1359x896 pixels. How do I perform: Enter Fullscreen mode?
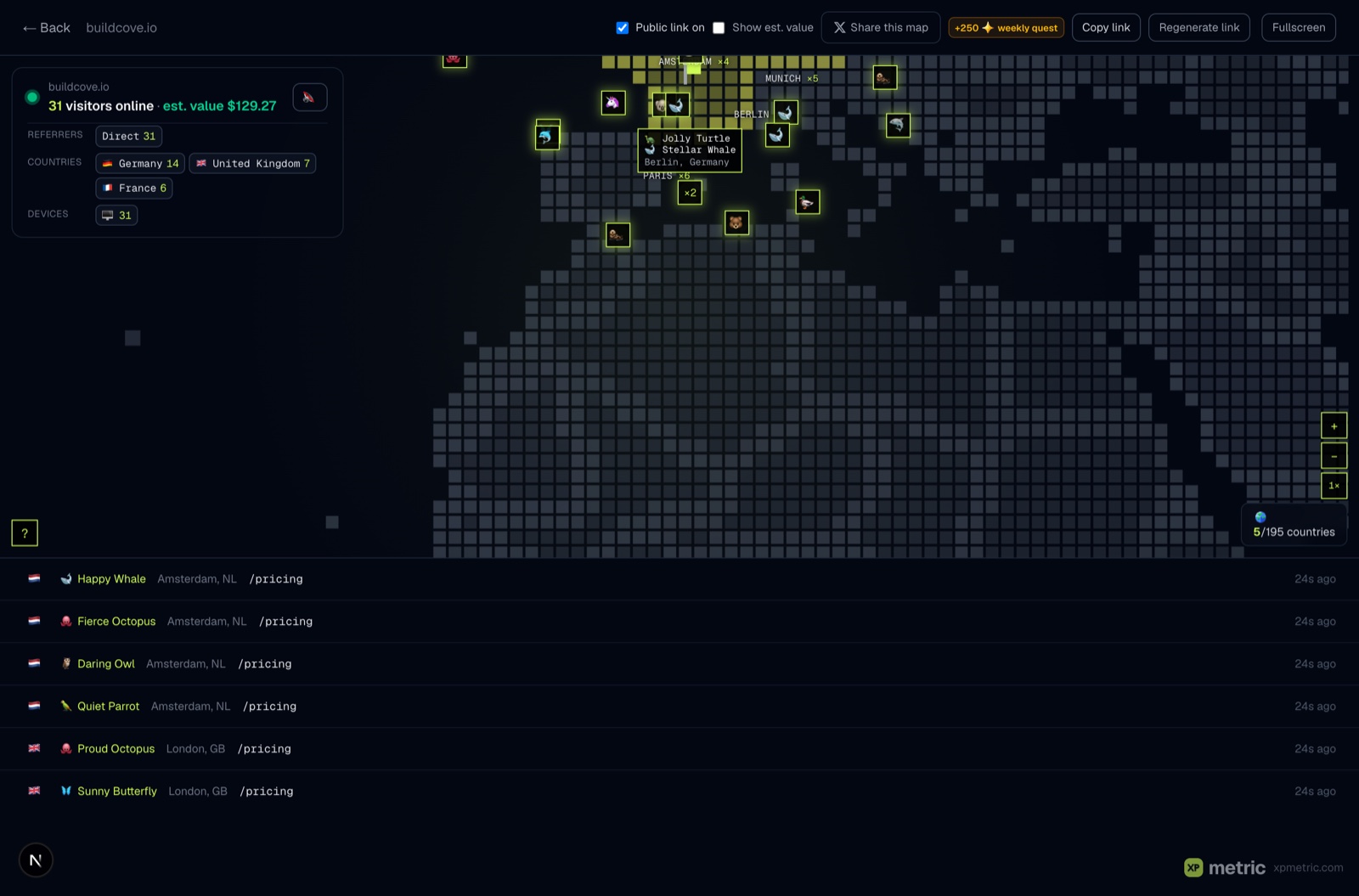pyautogui.click(x=1299, y=27)
